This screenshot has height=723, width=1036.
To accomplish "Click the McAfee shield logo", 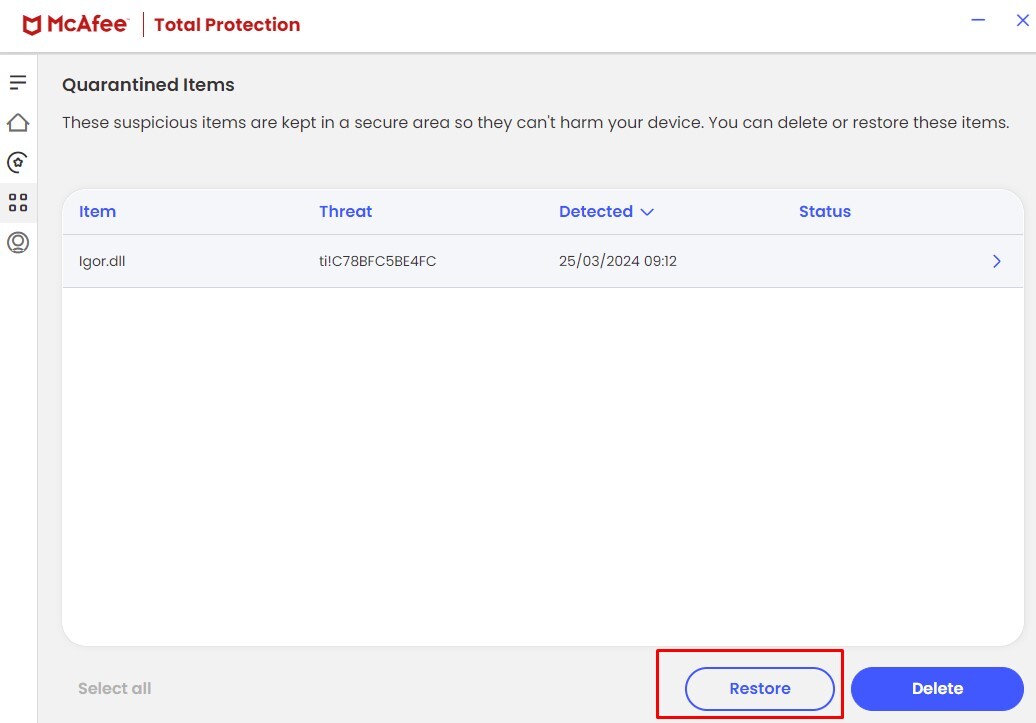I will (x=32, y=25).
